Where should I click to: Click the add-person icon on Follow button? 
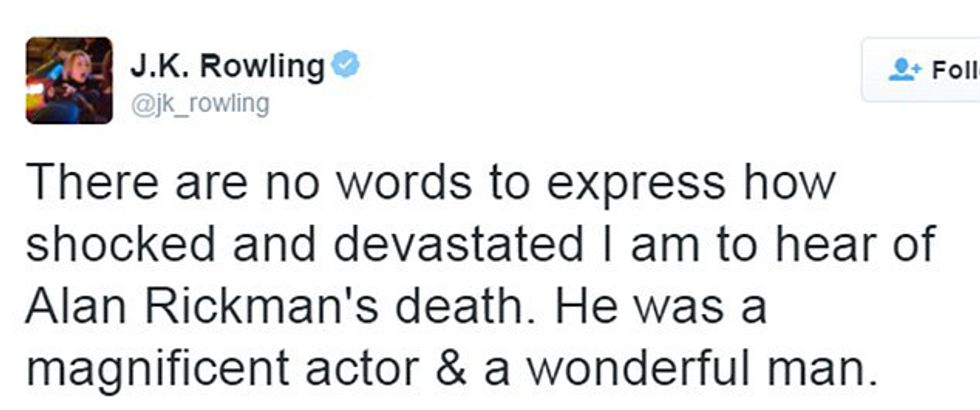(x=905, y=70)
